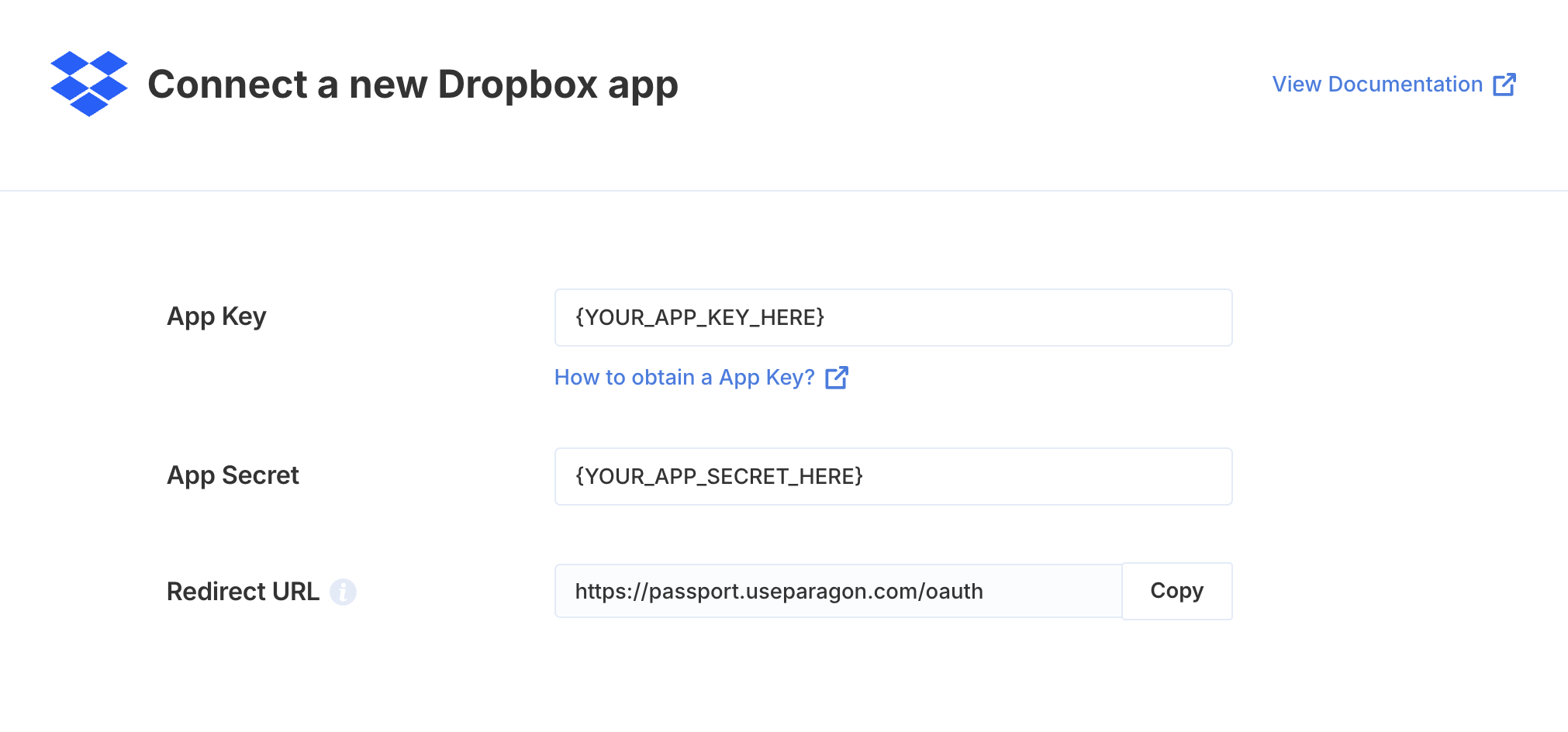Place cursor in {YOUR_APP_KEY_HERE} placeholder text

[699, 317]
